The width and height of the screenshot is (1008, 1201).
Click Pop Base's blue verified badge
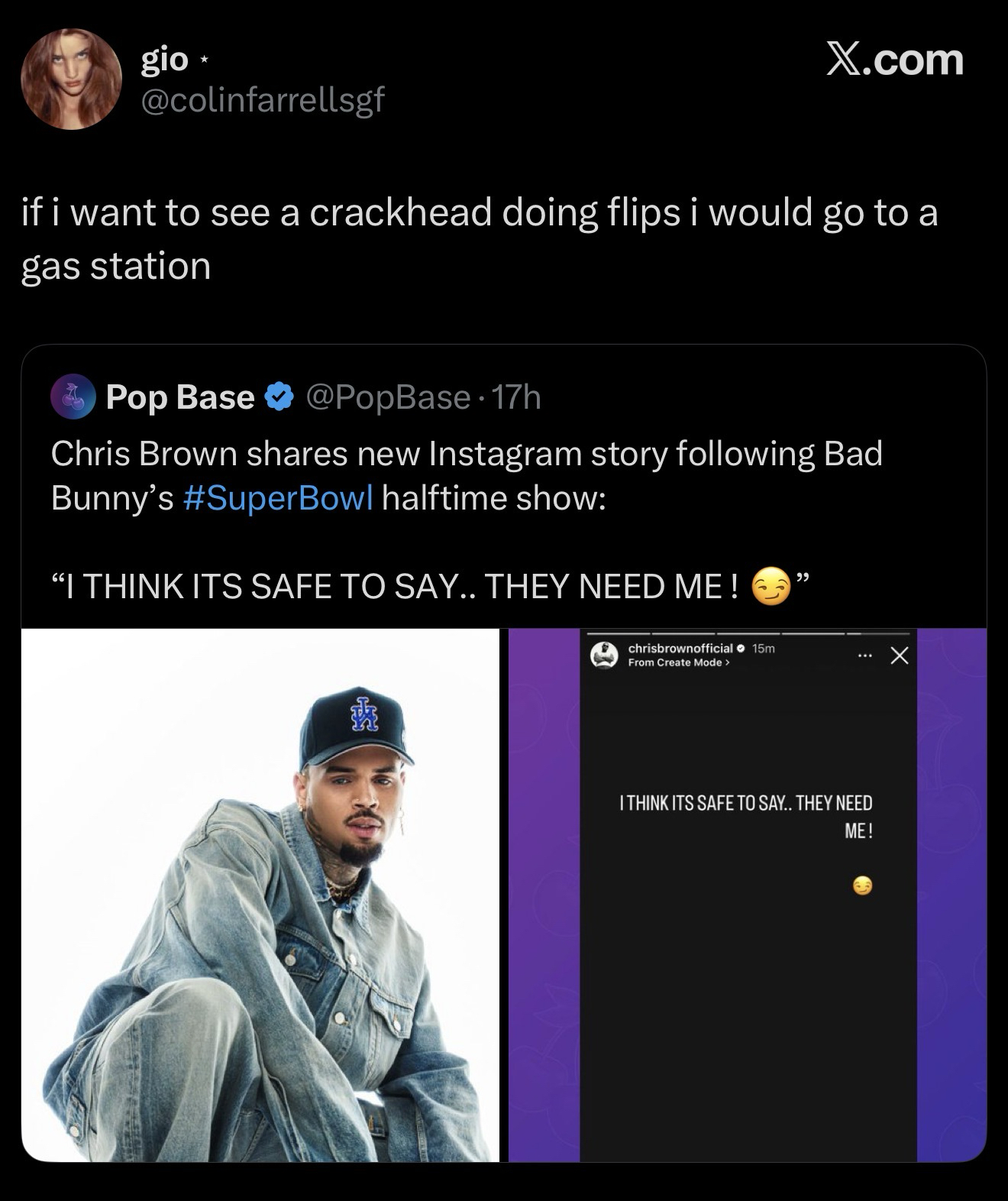coord(279,397)
